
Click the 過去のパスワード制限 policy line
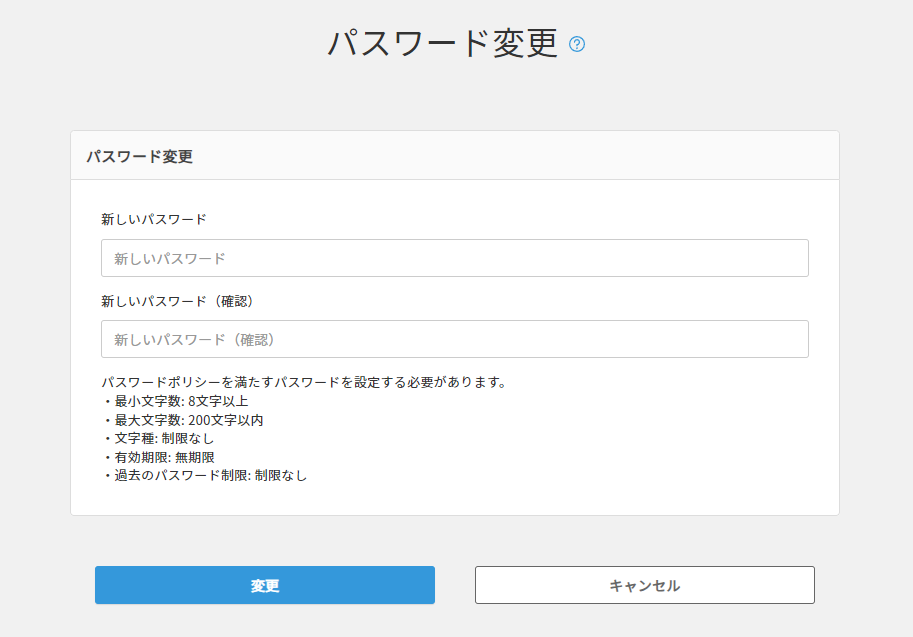pyautogui.click(x=205, y=476)
